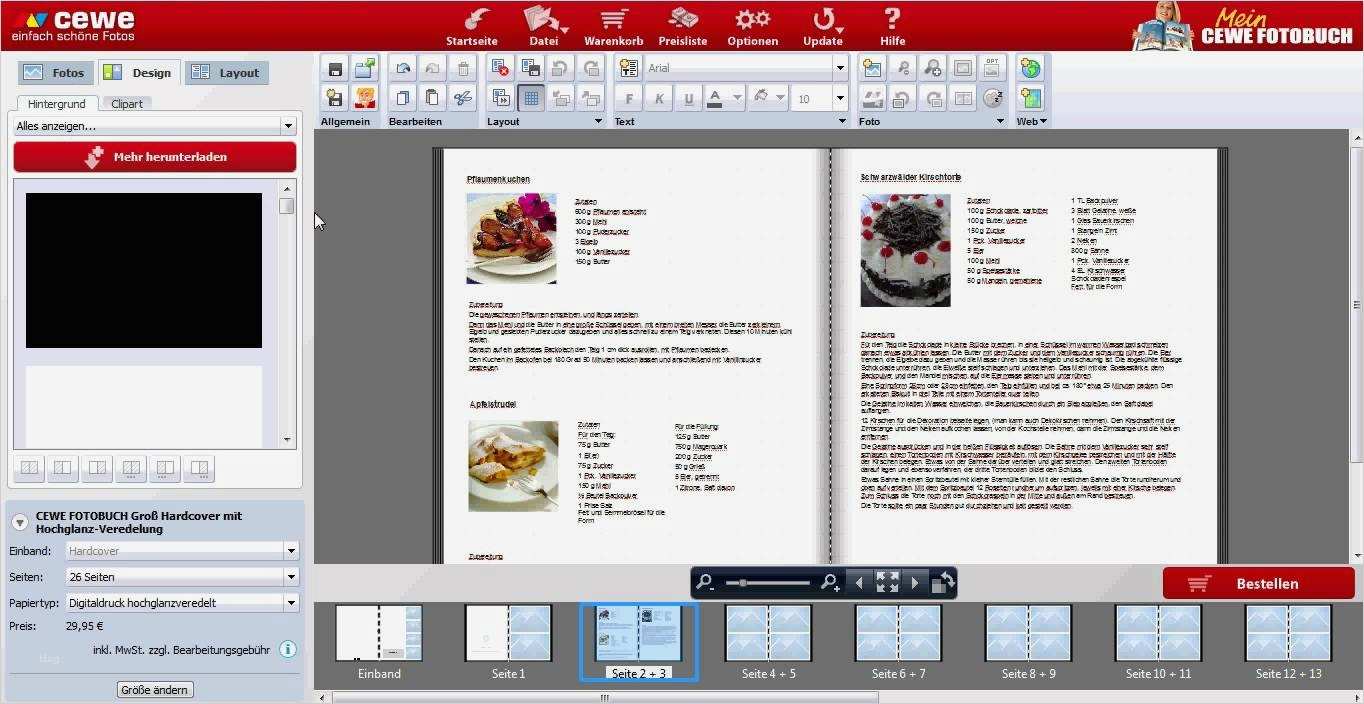
Task: Select the scissors cut tool in Bearbeiten
Action: click(x=463, y=99)
